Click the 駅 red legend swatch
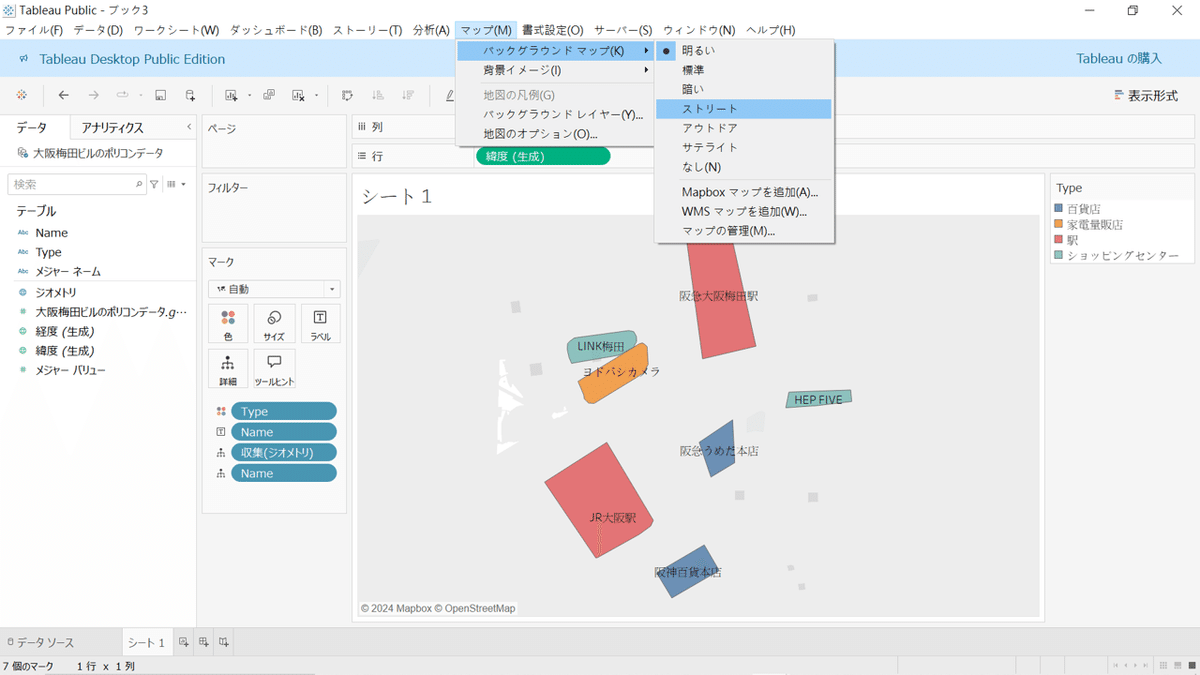 [x=1059, y=240]
